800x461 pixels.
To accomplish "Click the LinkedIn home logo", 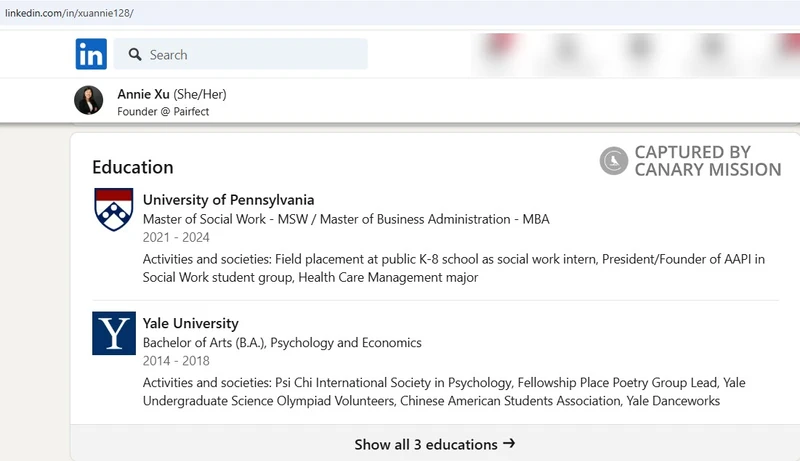I will 91,54.
